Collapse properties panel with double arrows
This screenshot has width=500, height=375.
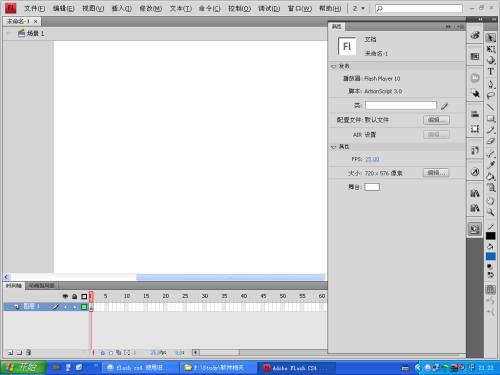click(x=449, y=27)
